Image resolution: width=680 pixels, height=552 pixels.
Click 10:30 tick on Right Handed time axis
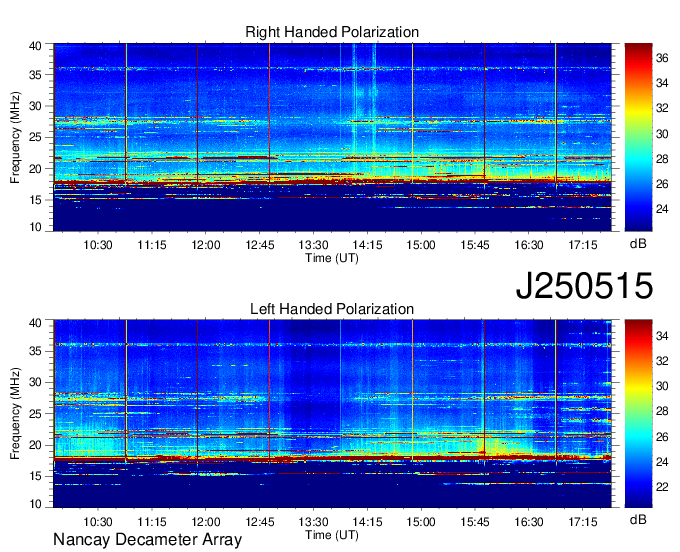[98, 245]
